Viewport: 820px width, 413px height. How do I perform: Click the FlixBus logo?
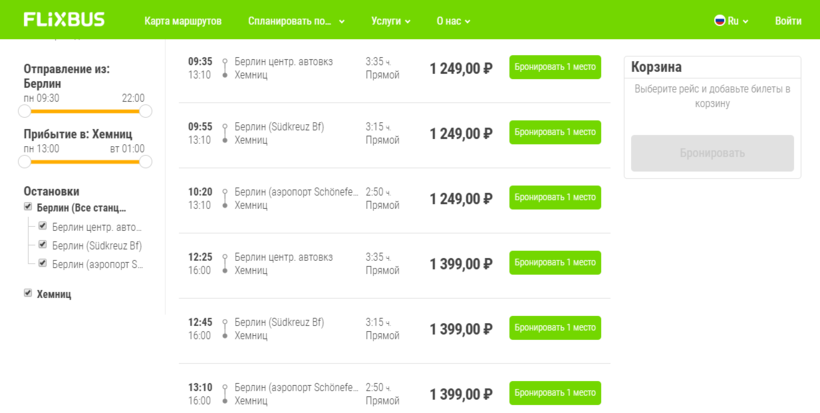pyautogui.click(x=64, y=20)
